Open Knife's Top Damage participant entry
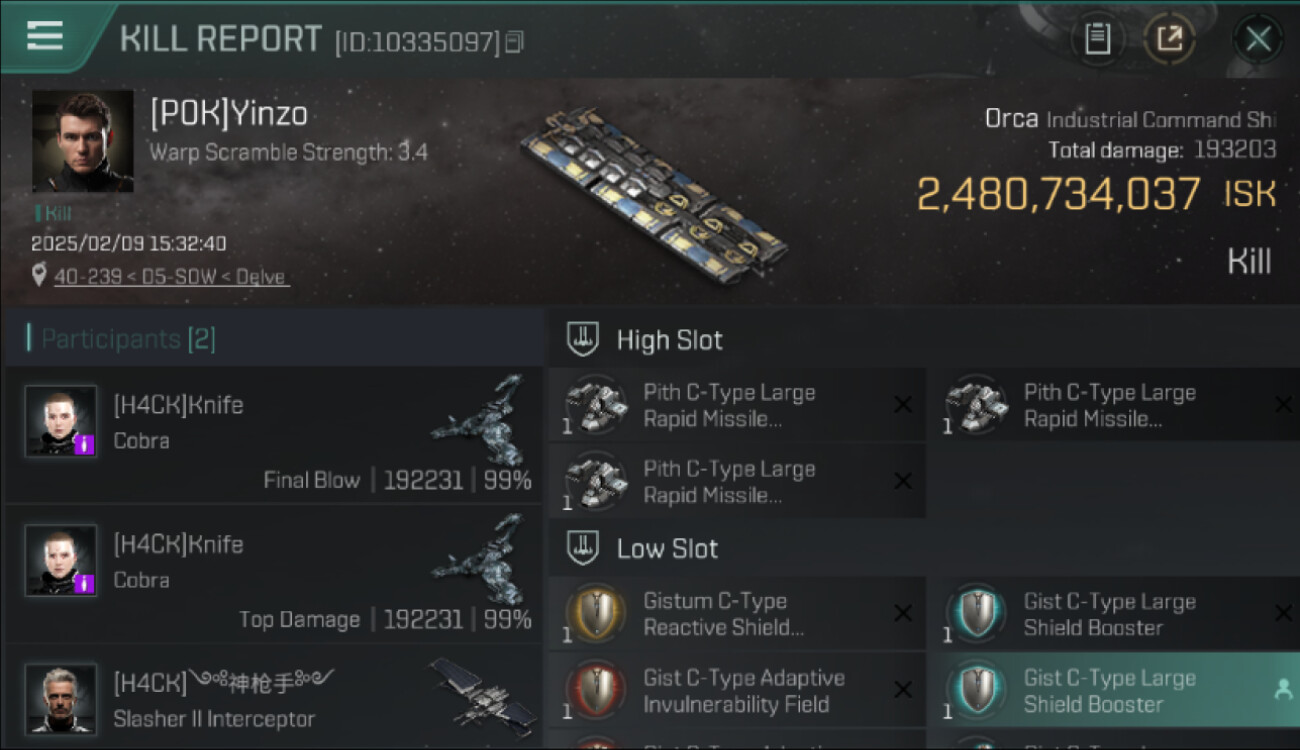The width and height of the screenshot is (1300, 750). [x=272, y=574]
